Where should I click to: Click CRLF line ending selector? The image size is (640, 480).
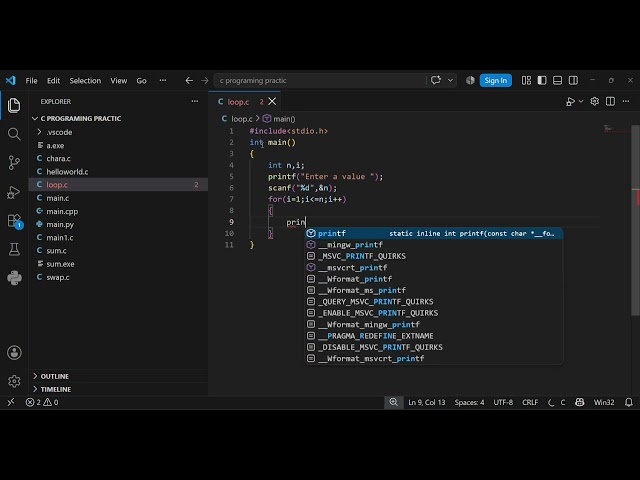pos(530,402)
